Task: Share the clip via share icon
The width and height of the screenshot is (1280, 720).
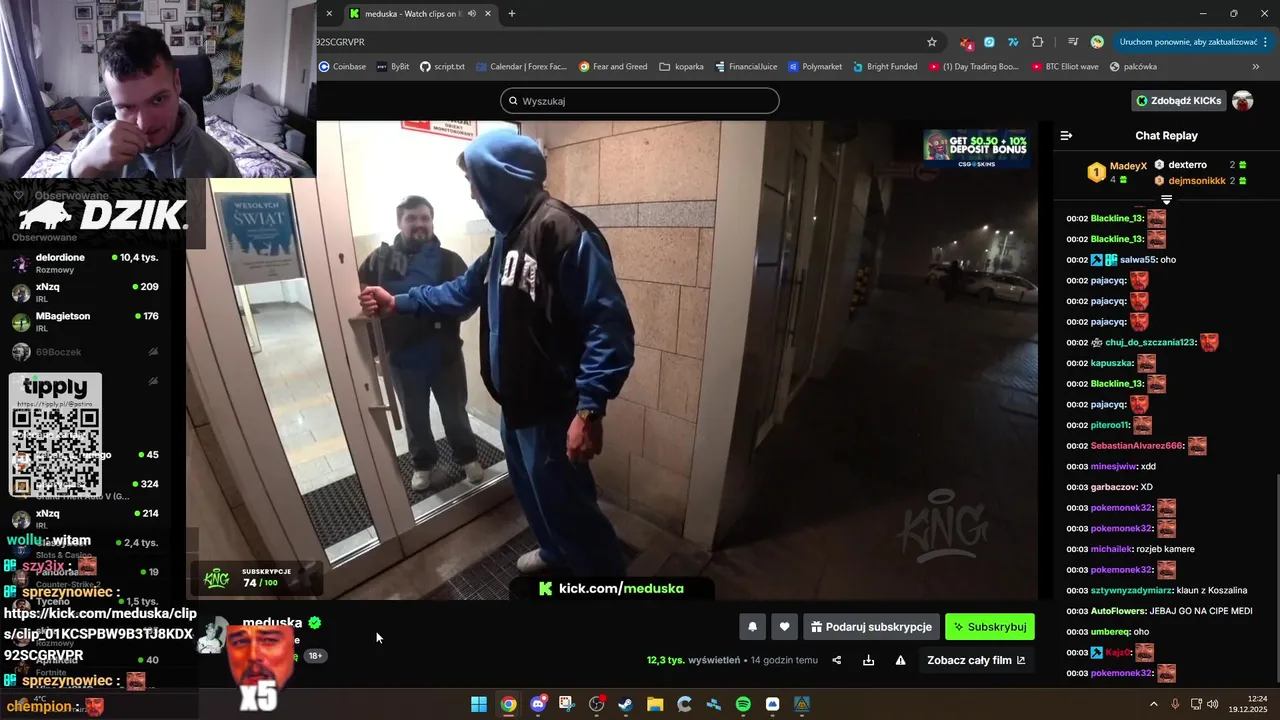Action: pyautogui.click(x=837, y=660)
